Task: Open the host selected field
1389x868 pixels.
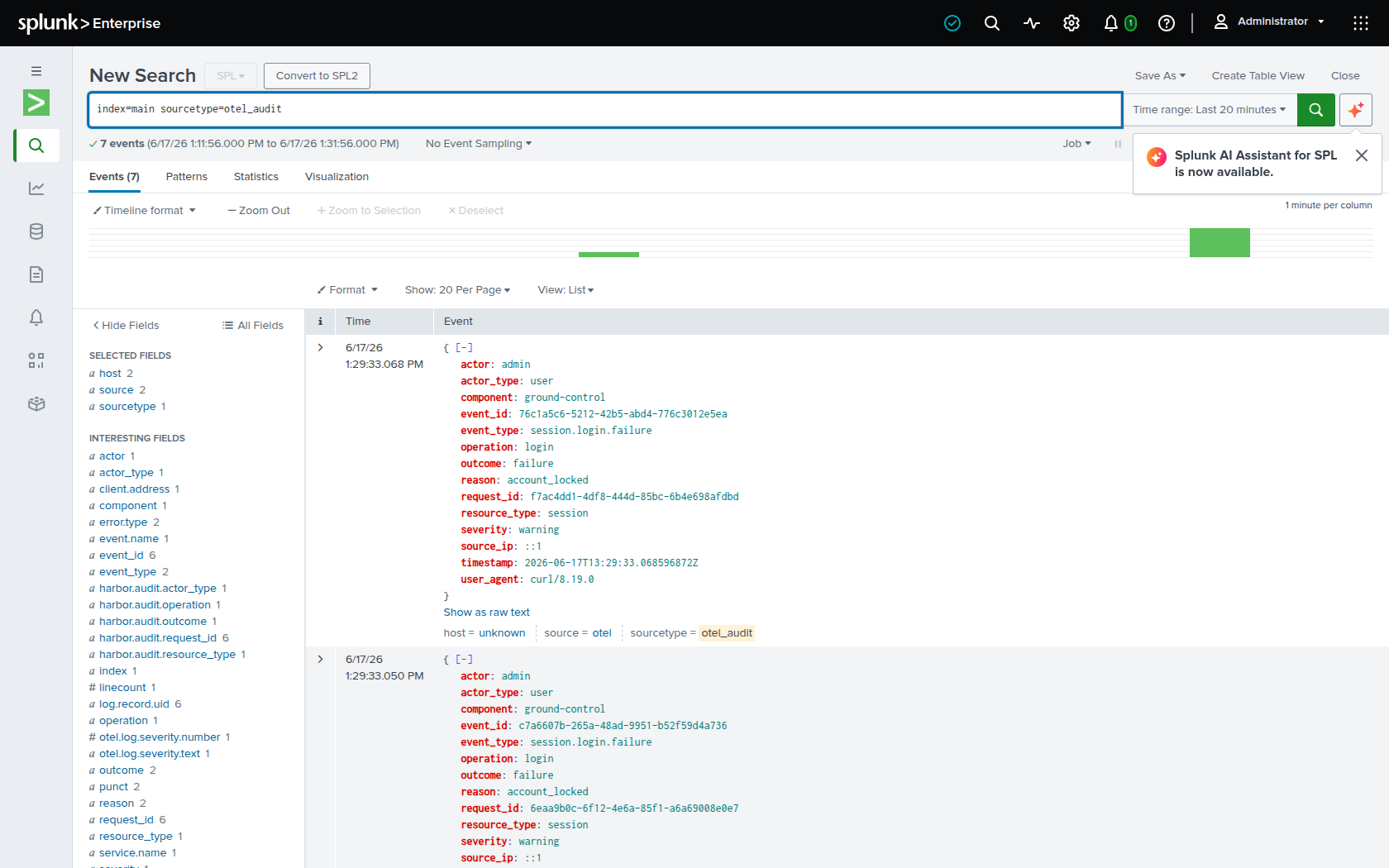Action: coord(111,374)
